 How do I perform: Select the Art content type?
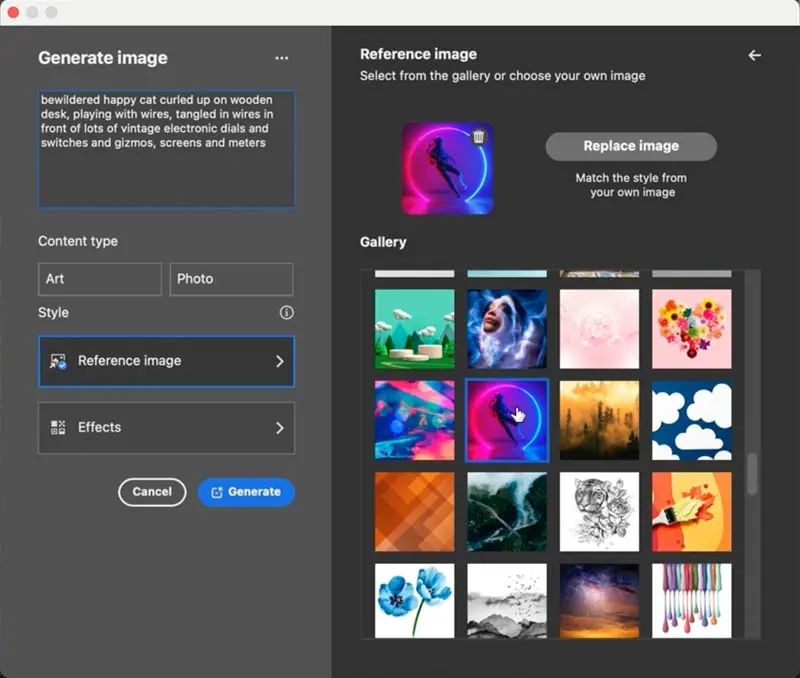(99, 279)
